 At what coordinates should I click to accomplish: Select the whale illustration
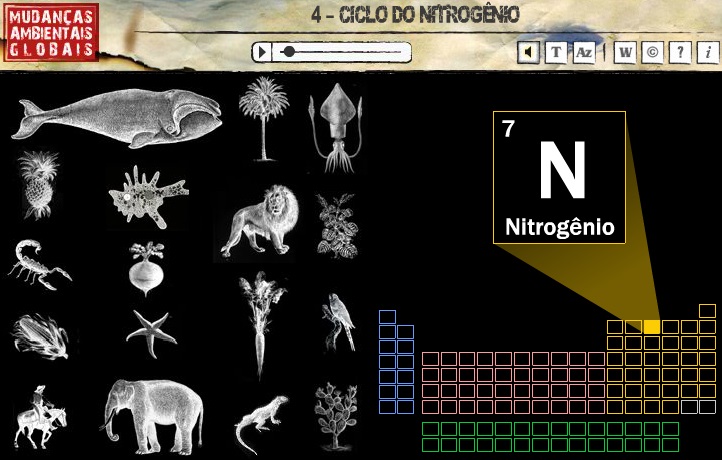pos(117,116)
